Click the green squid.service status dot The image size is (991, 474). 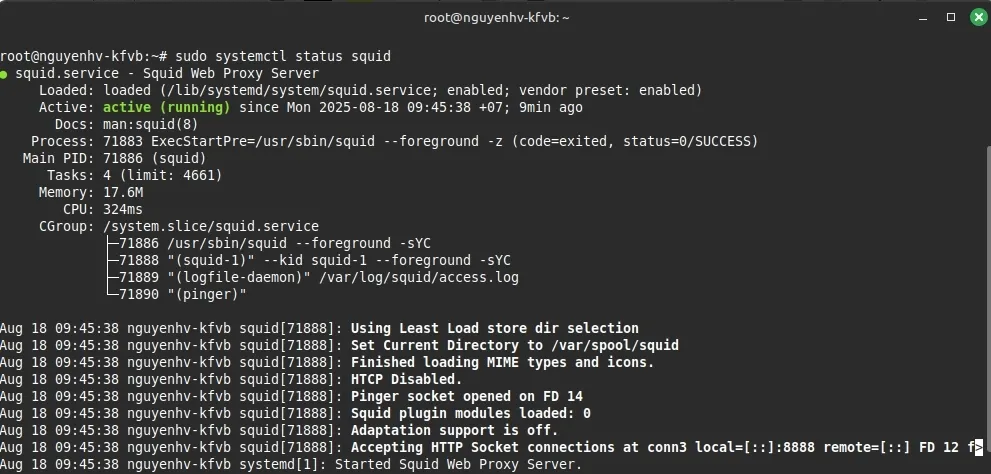[5, 73]
